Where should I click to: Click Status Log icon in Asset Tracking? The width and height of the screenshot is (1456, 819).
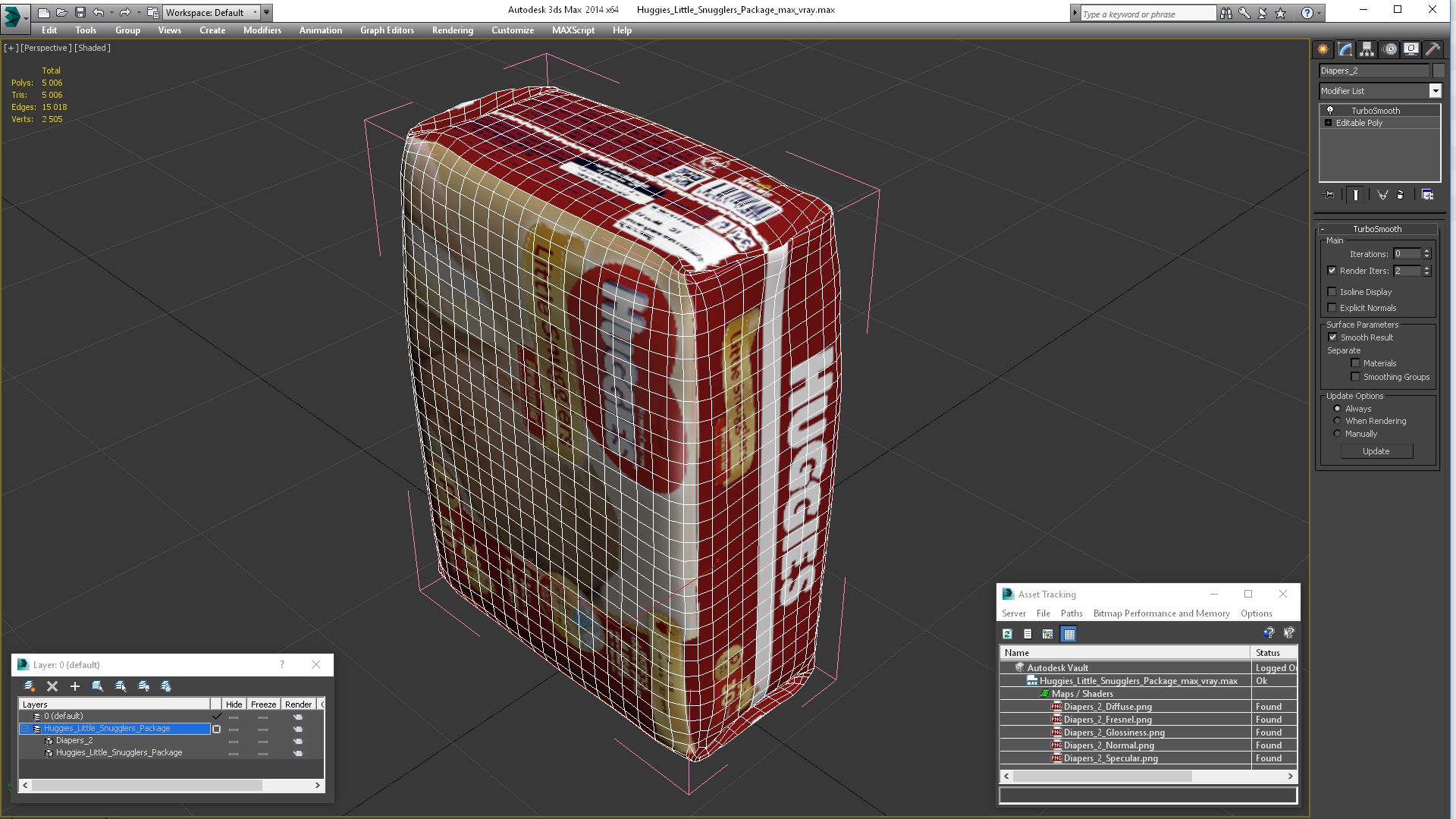click(x=1028, y=634)
